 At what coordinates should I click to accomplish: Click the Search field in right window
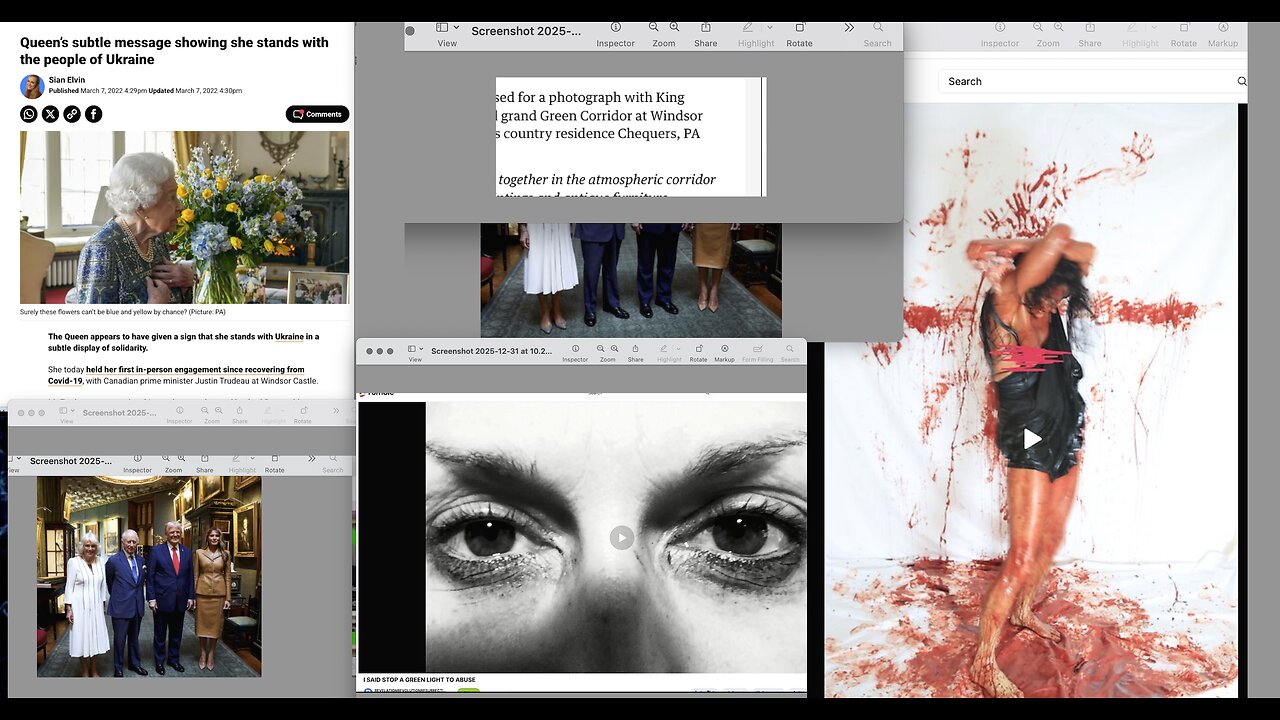coord(1090,81)
